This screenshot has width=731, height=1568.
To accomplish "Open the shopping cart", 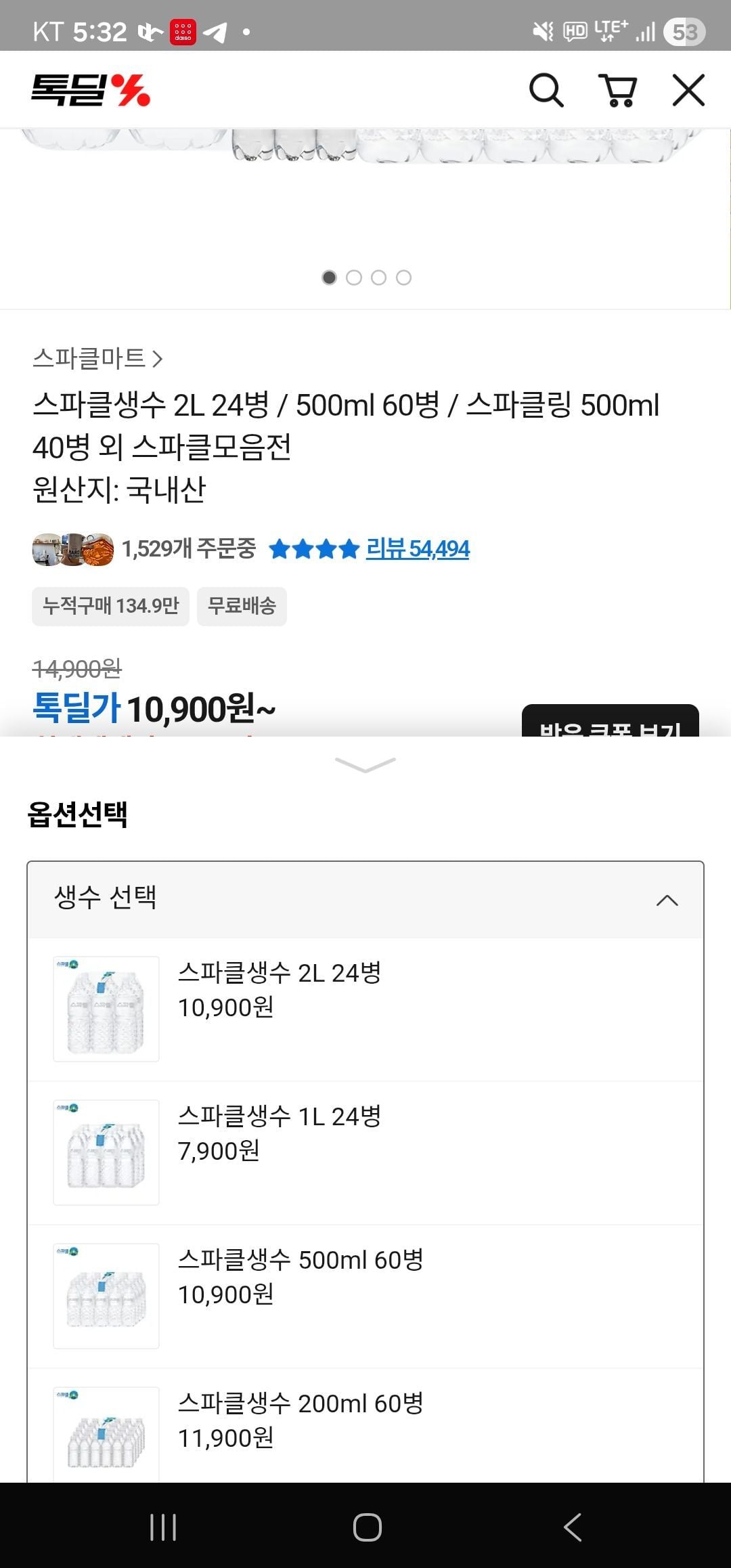I will click(x=617, y=90).
